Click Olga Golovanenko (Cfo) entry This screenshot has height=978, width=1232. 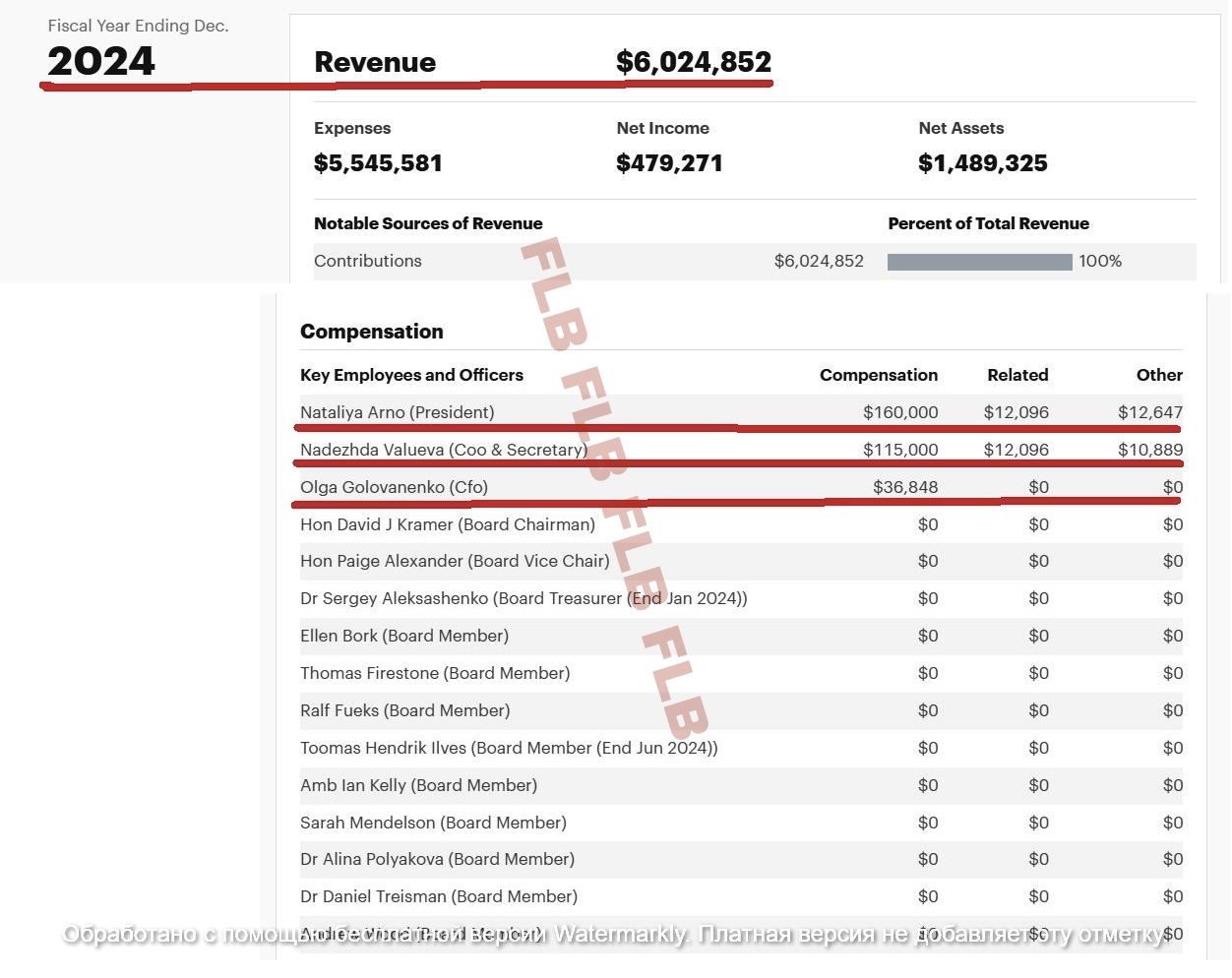pos(394,487)
